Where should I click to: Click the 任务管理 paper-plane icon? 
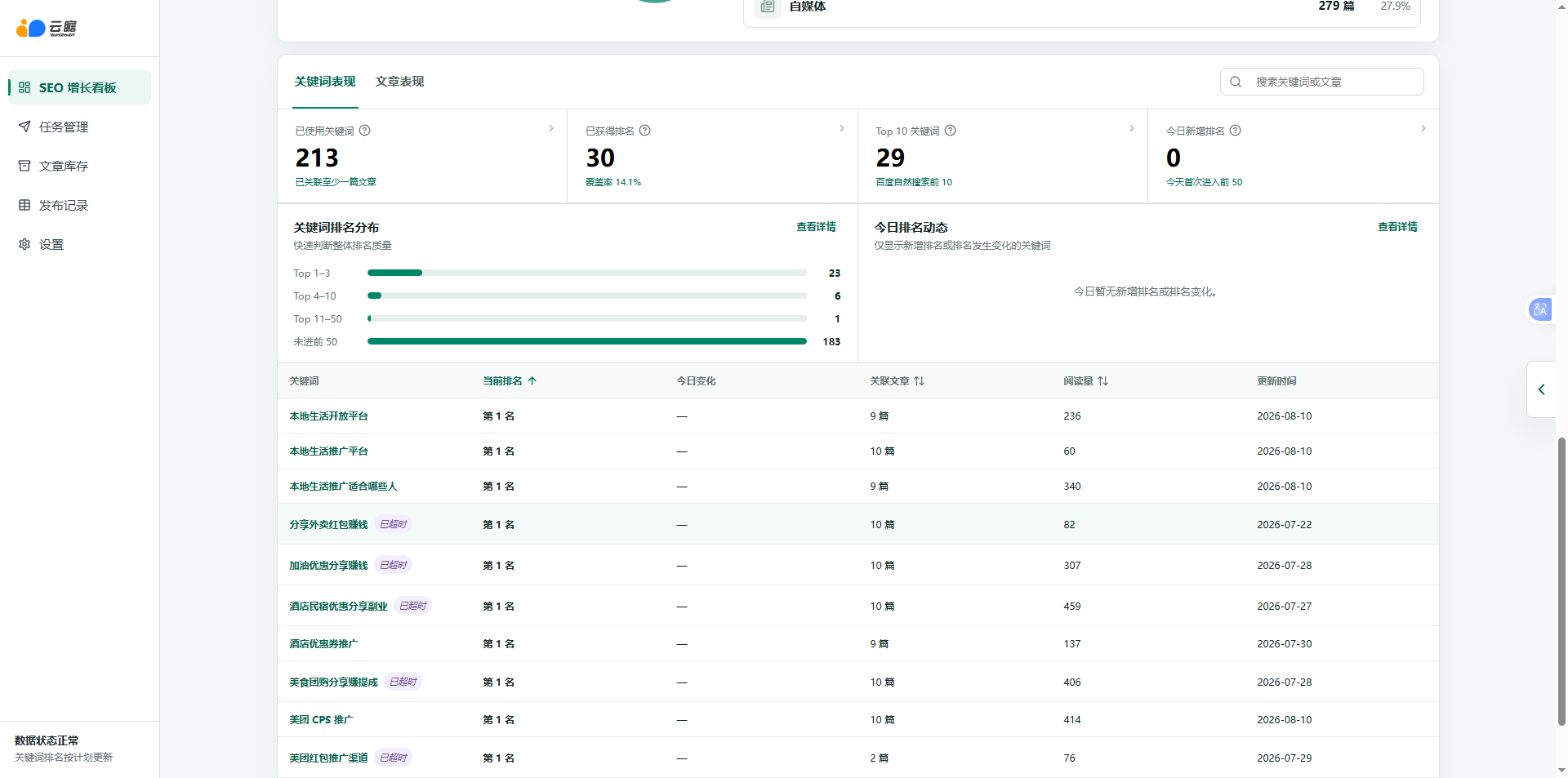tap(24, 127)
